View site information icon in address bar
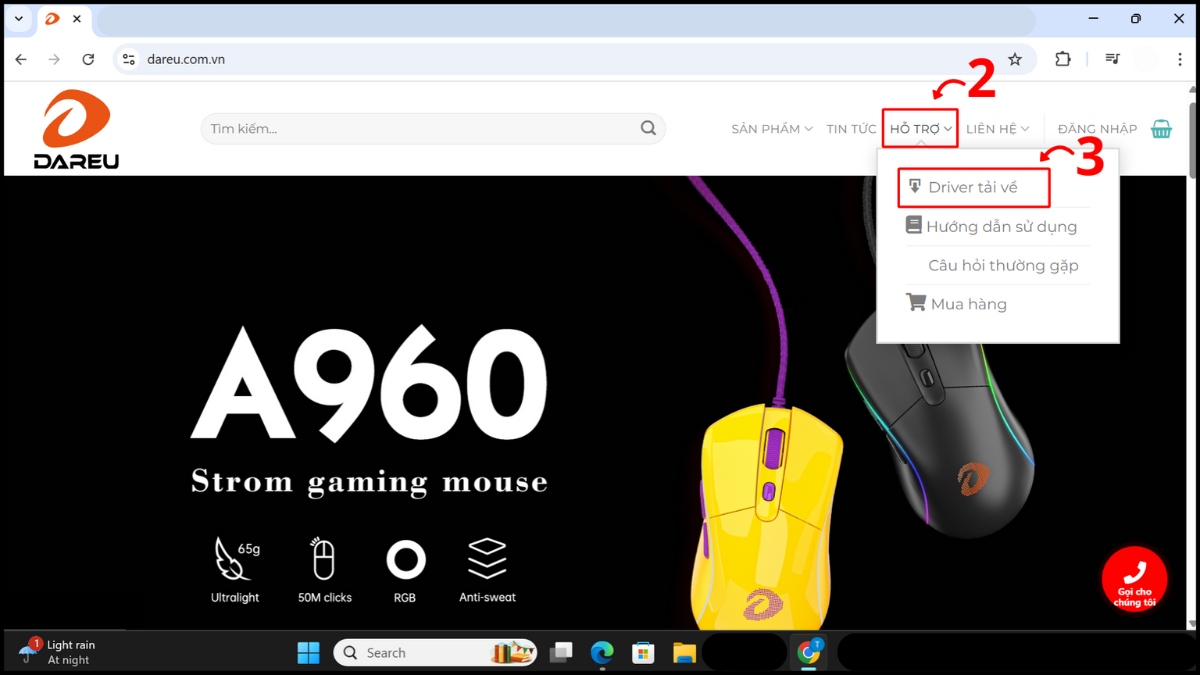This screenshot has width=1200, height=675. 128,59
